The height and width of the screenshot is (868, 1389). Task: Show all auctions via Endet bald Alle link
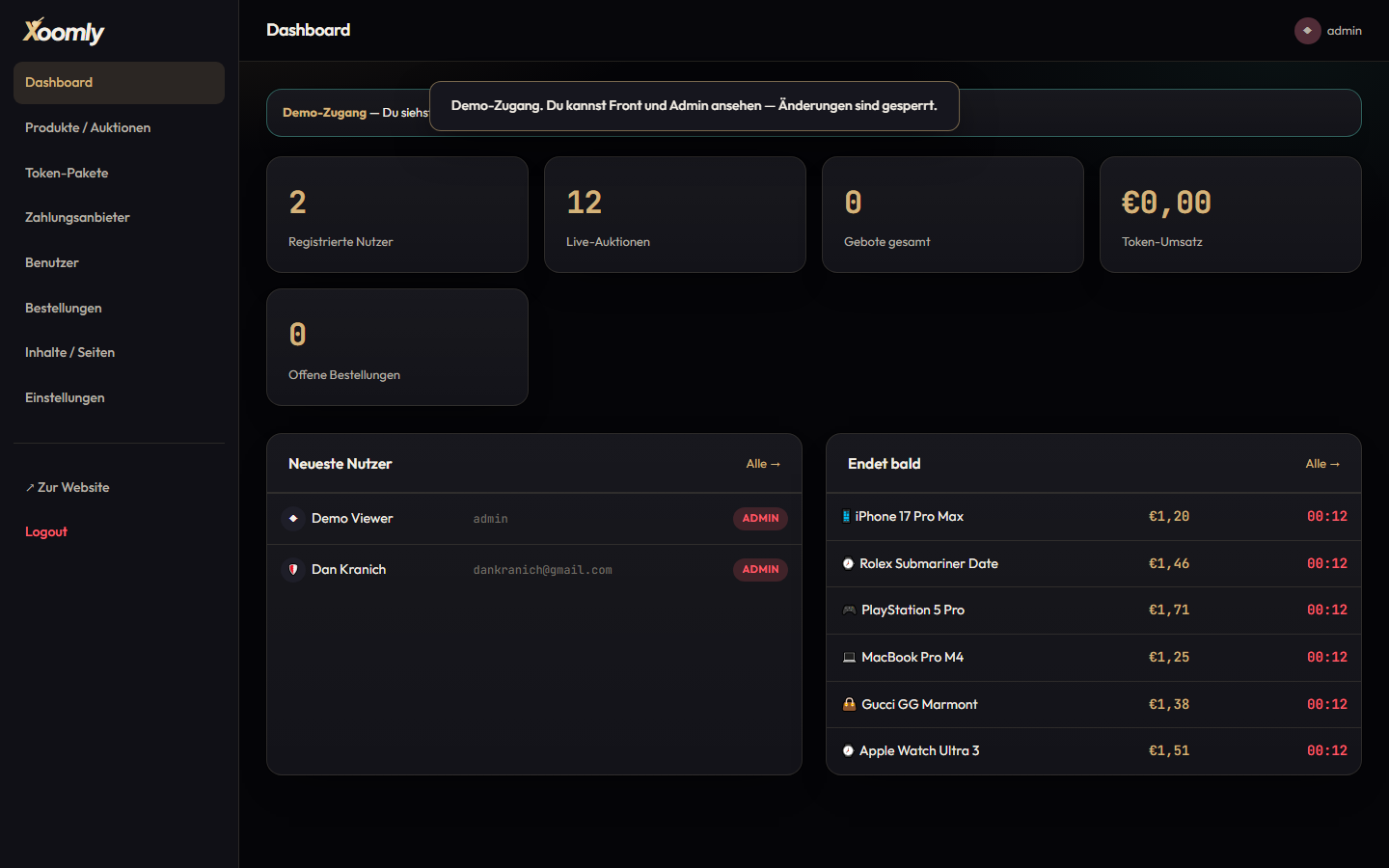(1322, 464)
